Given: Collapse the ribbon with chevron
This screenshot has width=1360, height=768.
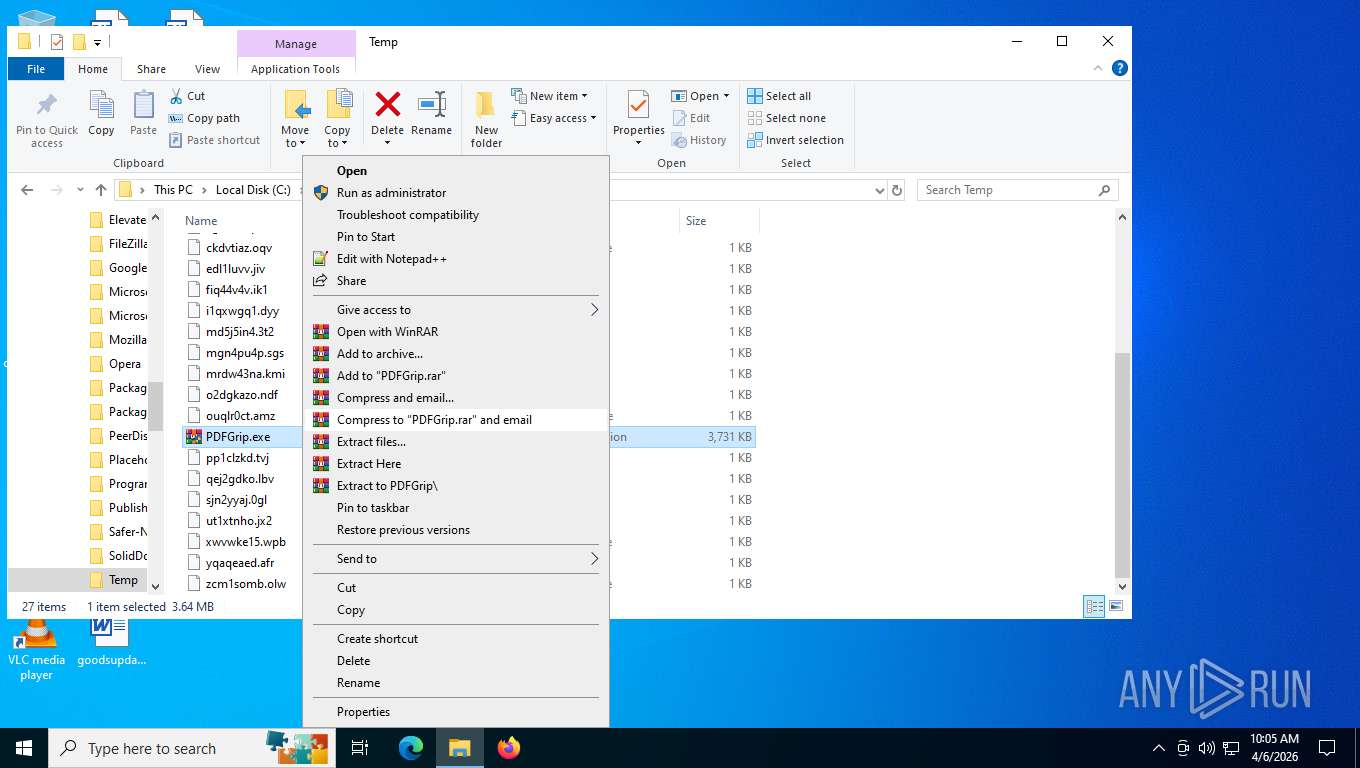Looking at the screenshot, I should click(1100, 68).
